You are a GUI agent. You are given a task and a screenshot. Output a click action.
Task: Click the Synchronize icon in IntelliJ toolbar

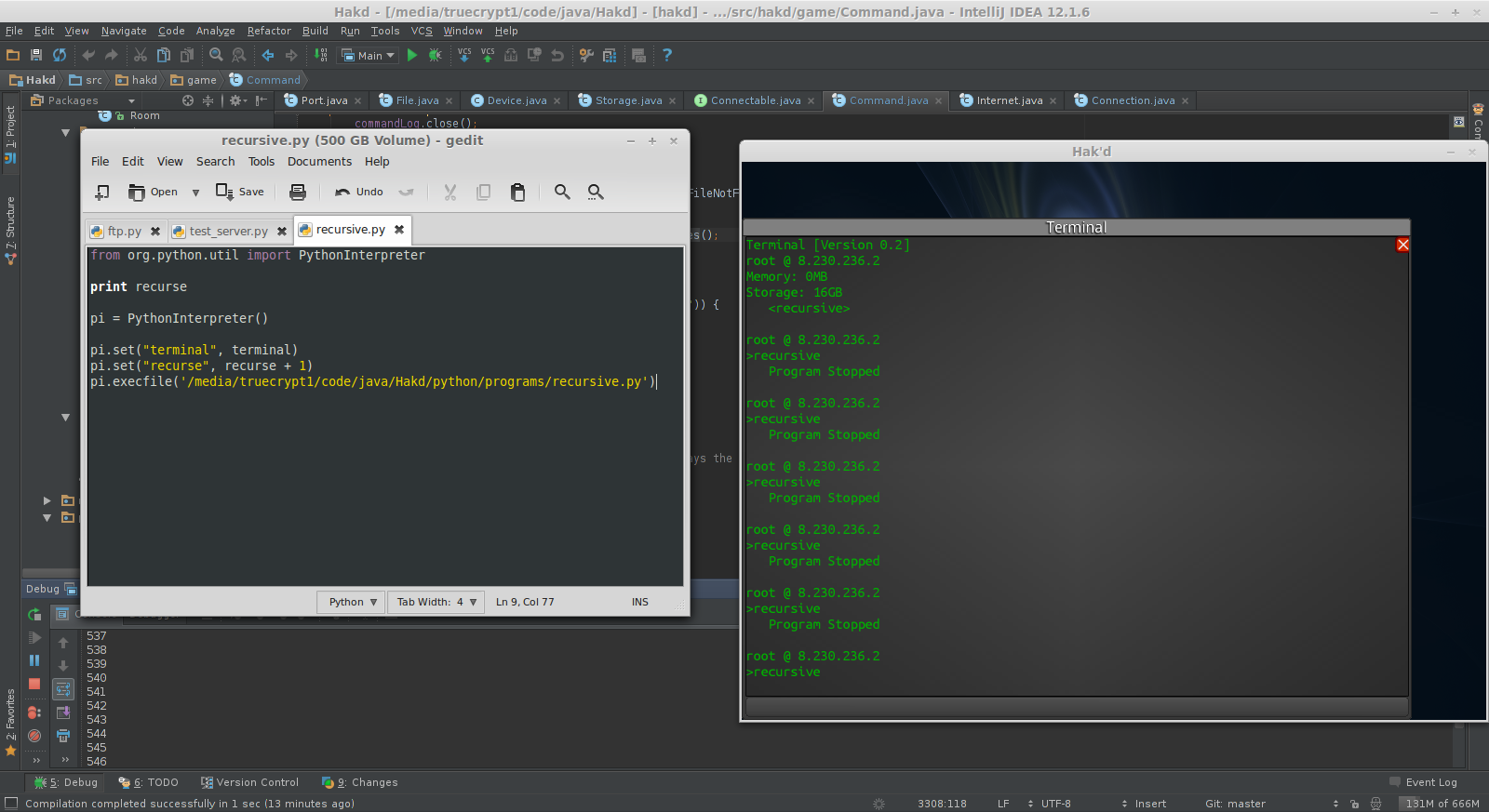(60, 56)
